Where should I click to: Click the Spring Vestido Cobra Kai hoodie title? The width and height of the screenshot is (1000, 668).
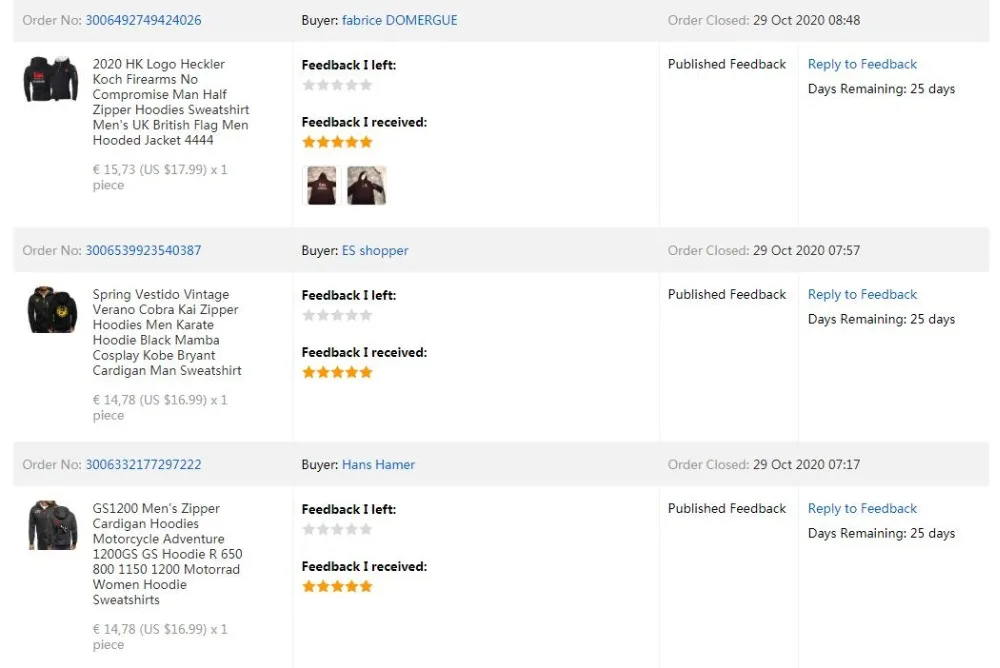tap(167, 332)
